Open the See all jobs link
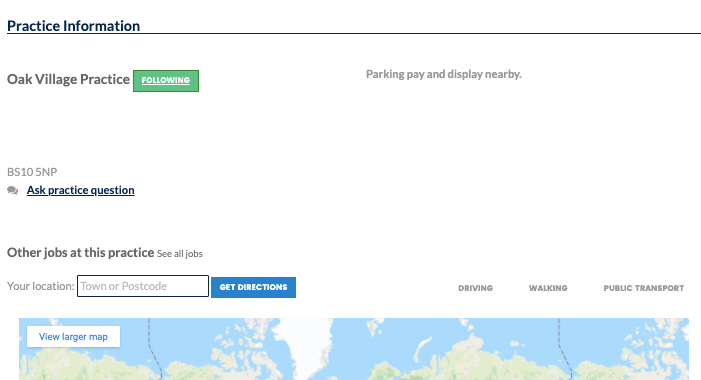 coord(180,253)
